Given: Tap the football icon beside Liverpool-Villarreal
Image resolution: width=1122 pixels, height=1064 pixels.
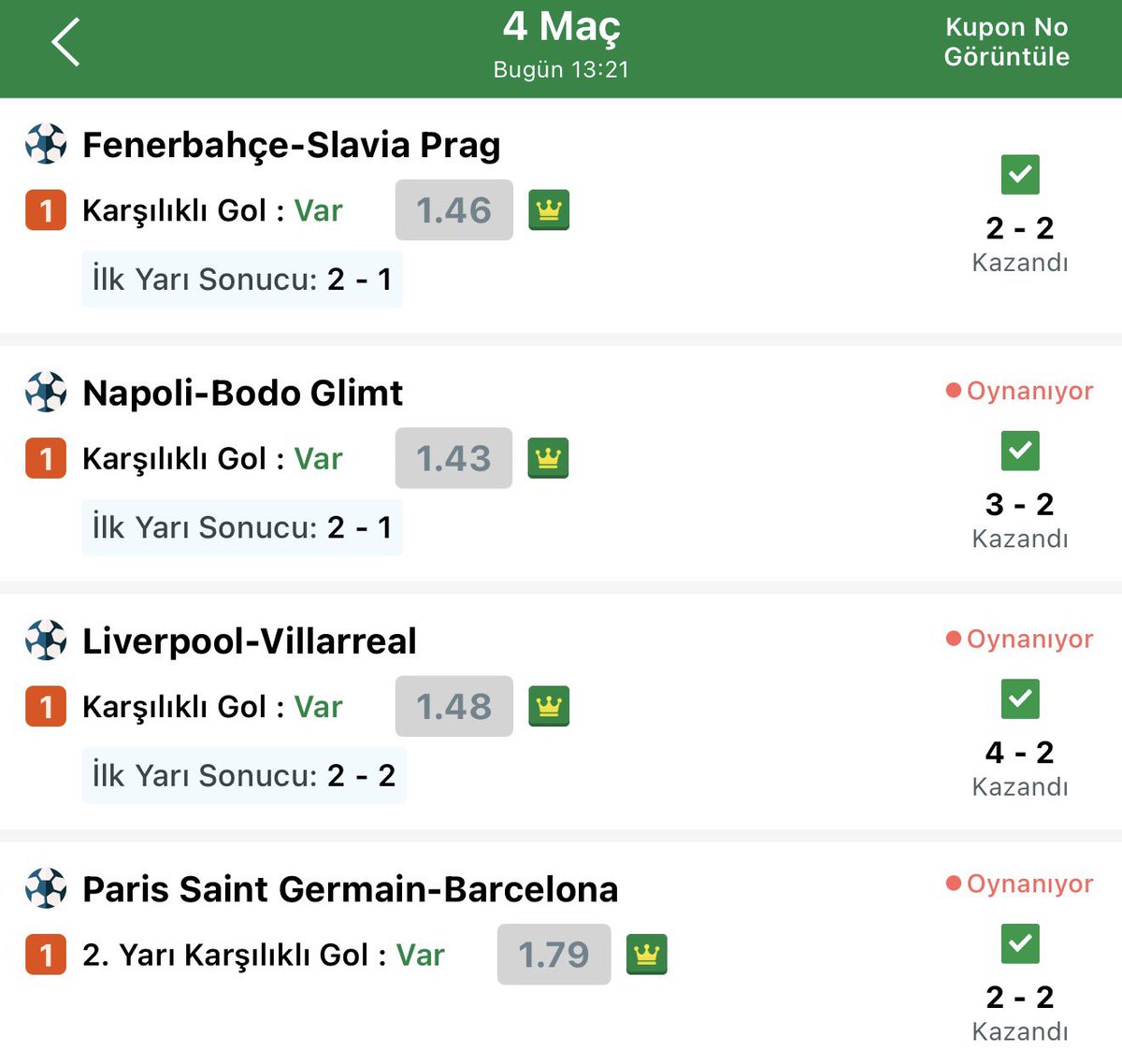Looking at the screenshot, I should coord(46,640).
